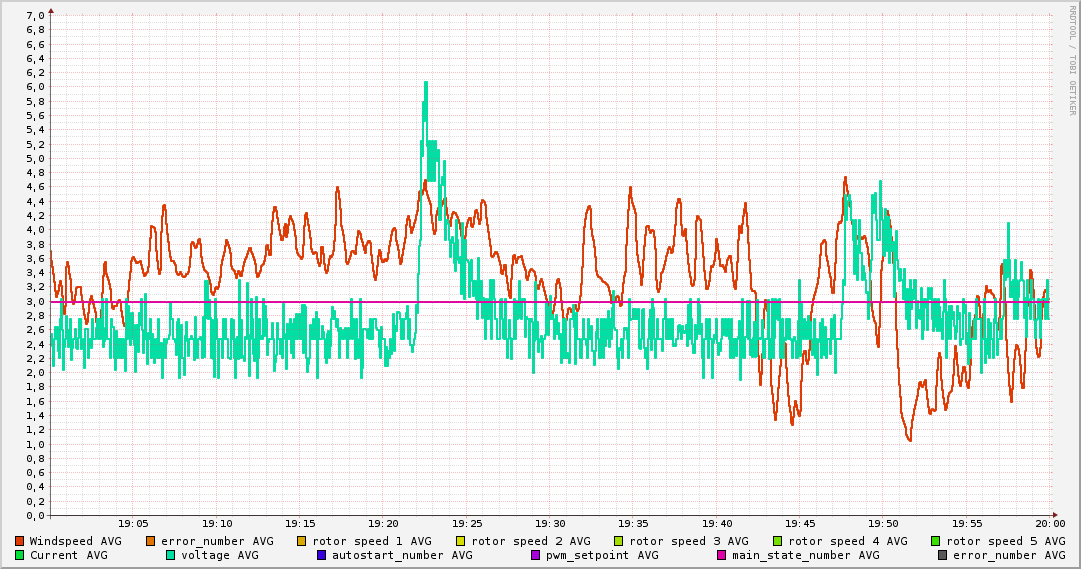The height and width of the screenshot is (569, 1081).
Task: Select the green Current AVG swatch
Action: (19, 555)
